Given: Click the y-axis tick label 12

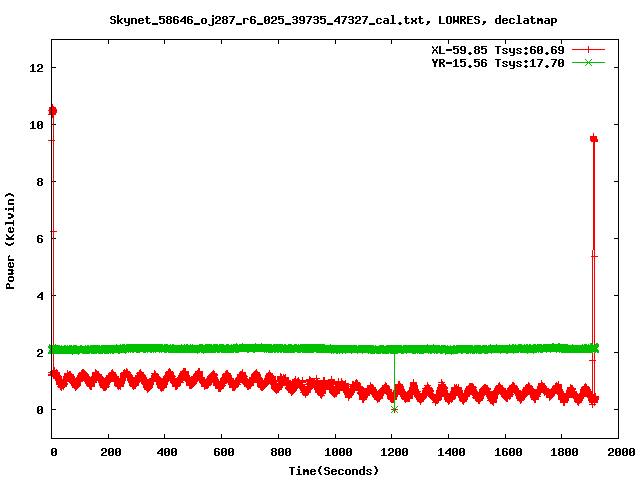Looking at the screenshot, I should [x=36, y=68].
